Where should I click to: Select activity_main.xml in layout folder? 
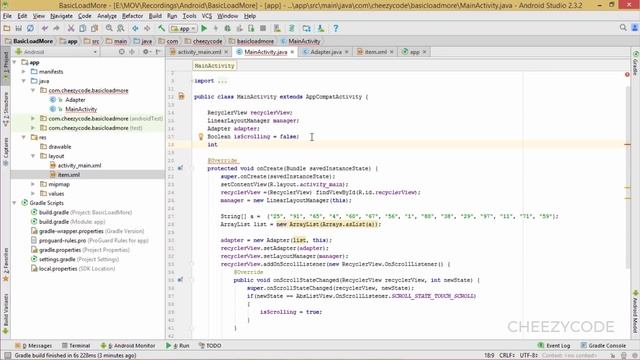(x=79, y=165)
